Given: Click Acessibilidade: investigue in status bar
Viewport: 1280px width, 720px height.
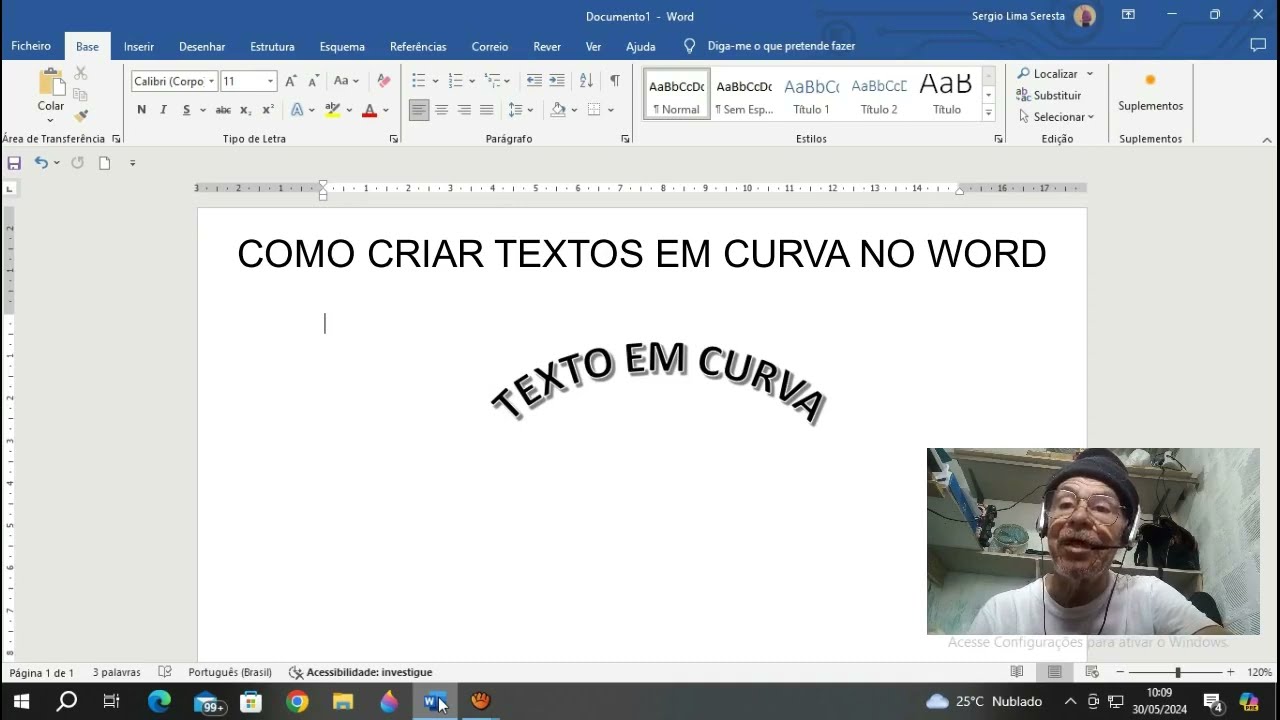Looking at the screenshot, I should click(361, 672).
